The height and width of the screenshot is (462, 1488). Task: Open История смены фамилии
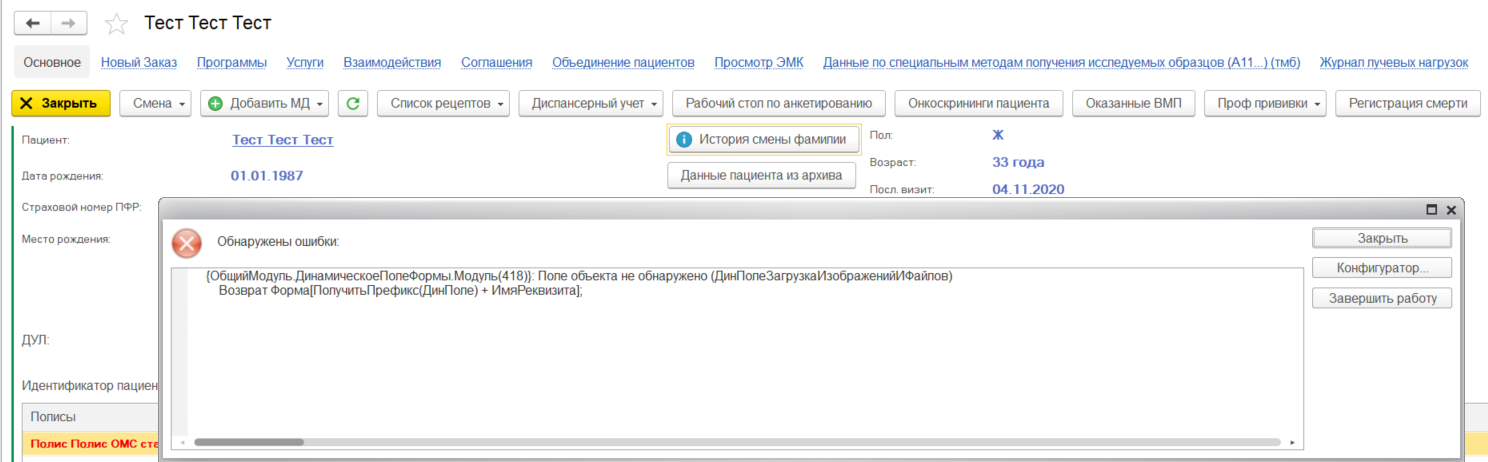[x=763, y=140]
